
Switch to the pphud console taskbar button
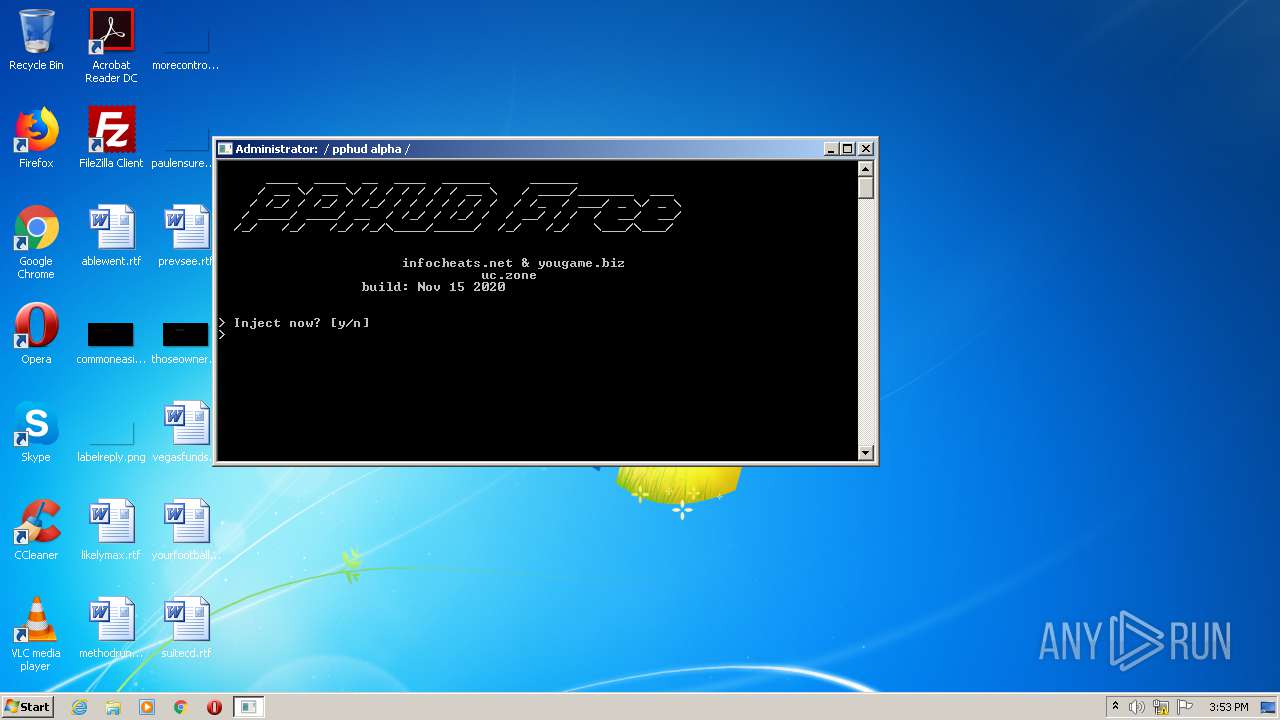click(248, 707)
